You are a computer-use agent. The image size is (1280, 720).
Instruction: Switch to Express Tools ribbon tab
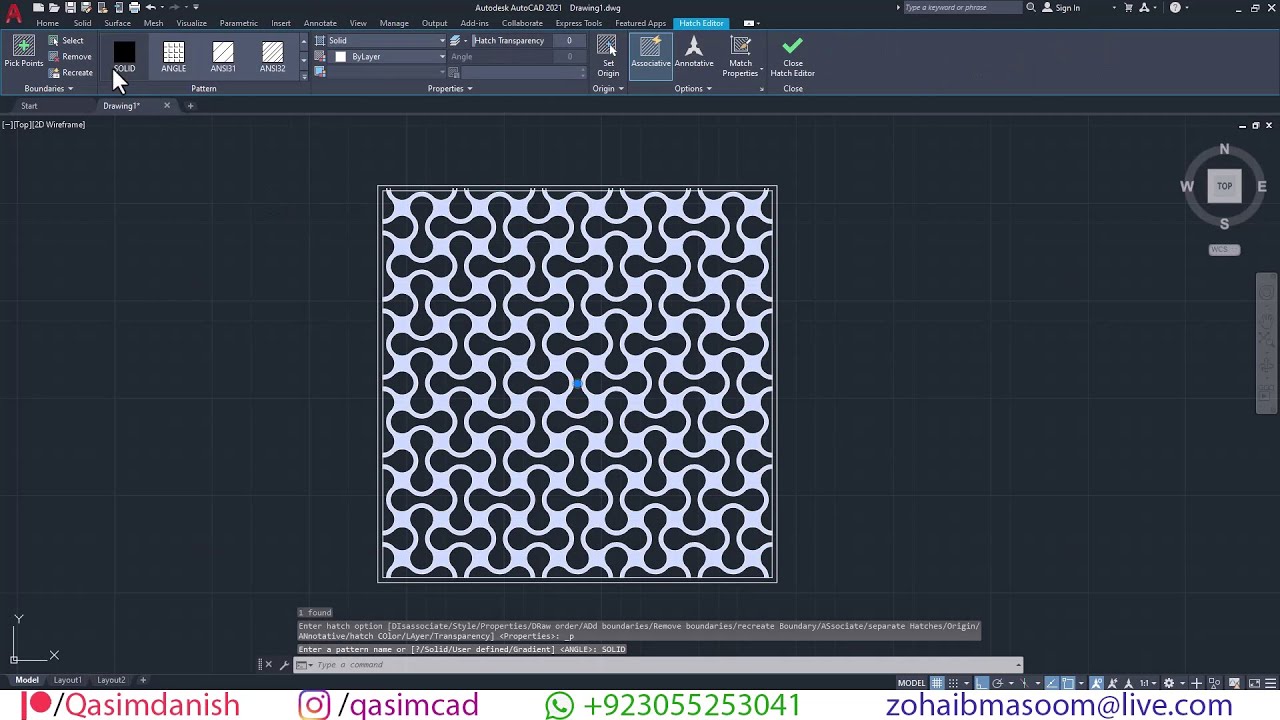(x=579, y=23)
